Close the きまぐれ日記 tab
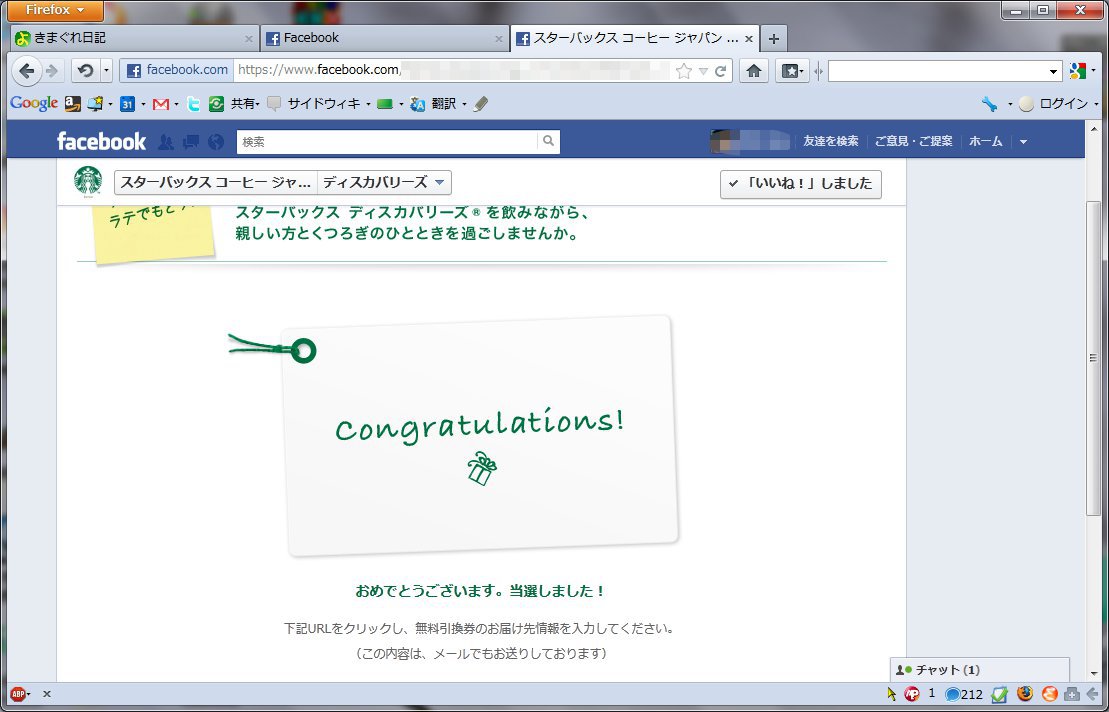 [x=248, y=39]
